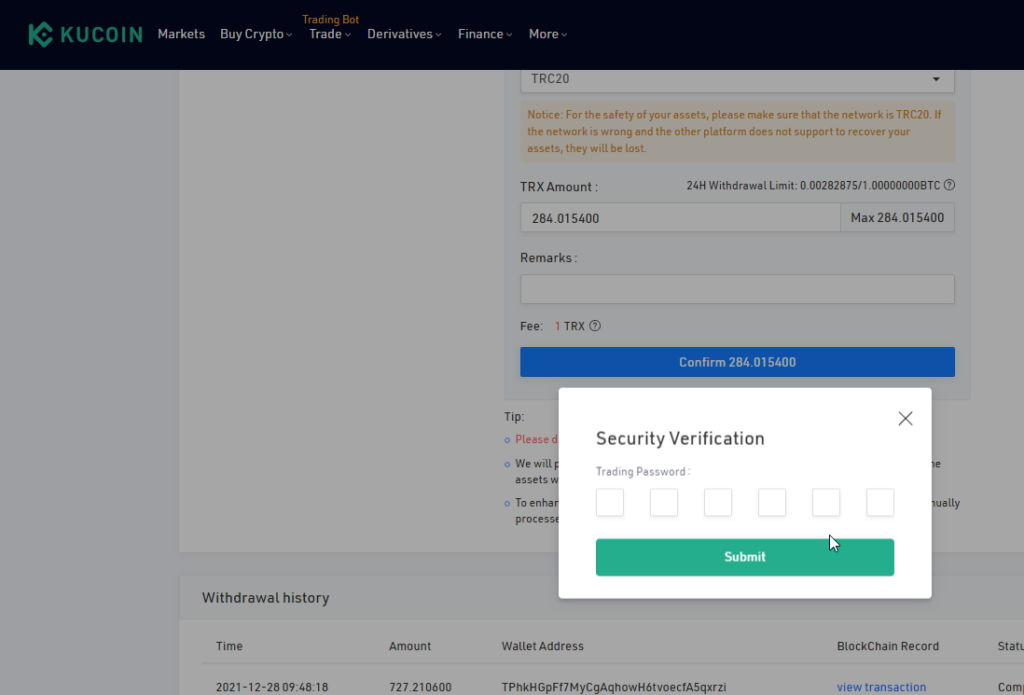The width and height of the screenshot is (1024, 695).
Task: Open the TRC20 network dropdown
Action: pyautogui.click(x=737, y=79)
